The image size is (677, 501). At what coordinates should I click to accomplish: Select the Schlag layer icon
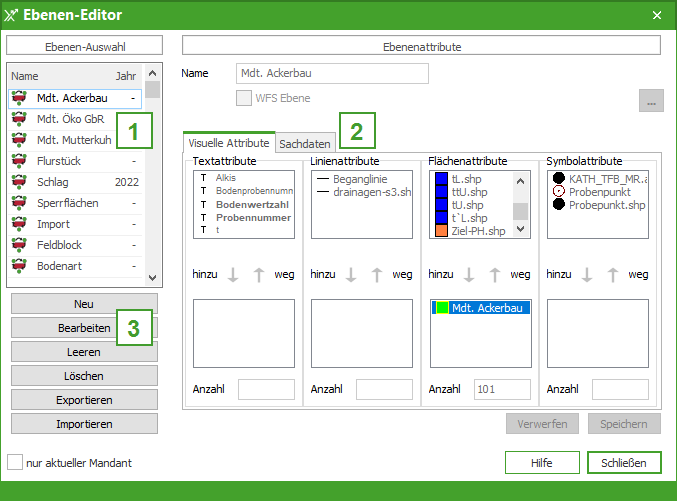(x=19, y=182)
